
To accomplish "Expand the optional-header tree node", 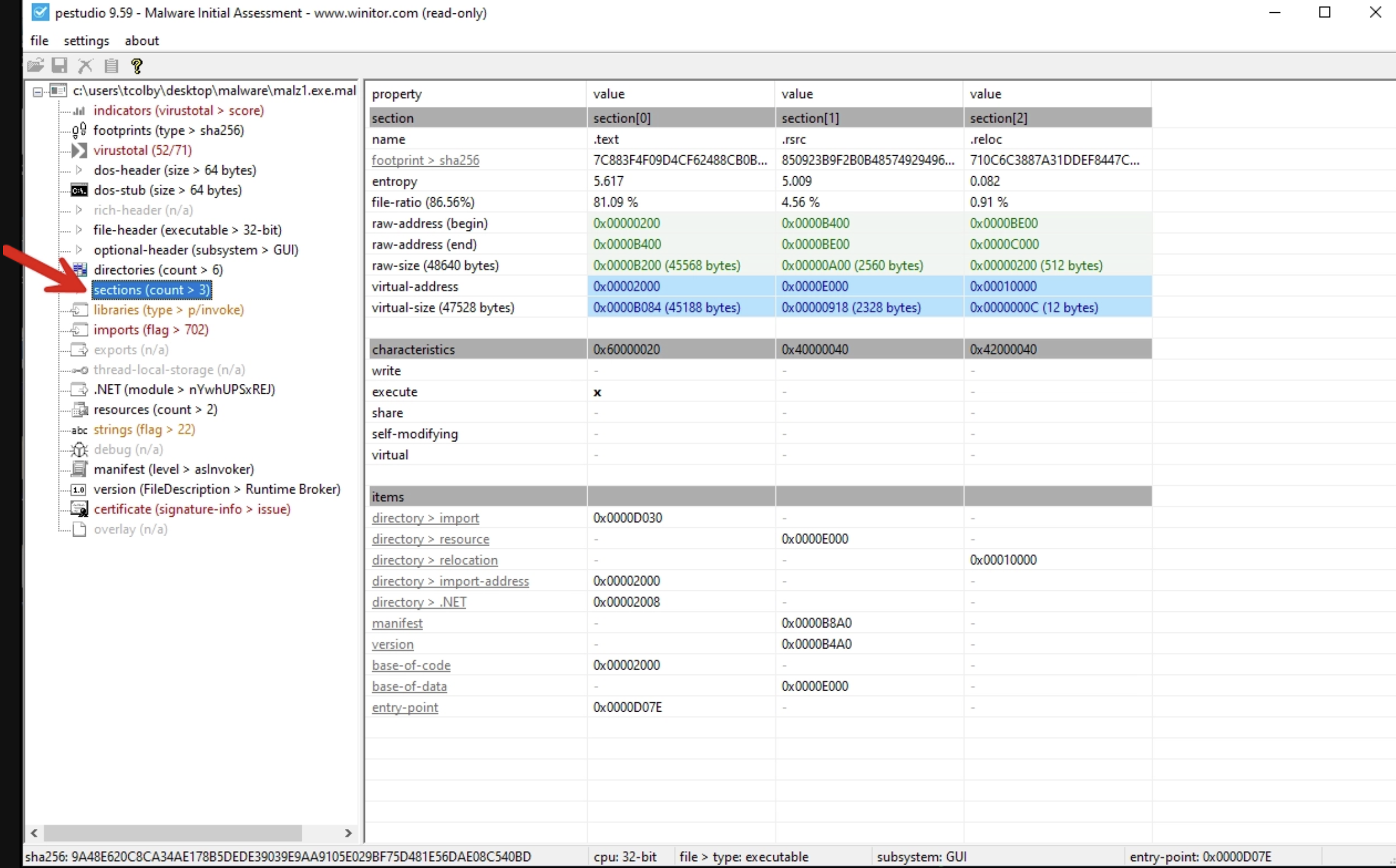I will pyautogui.click(x=79, y=250).
